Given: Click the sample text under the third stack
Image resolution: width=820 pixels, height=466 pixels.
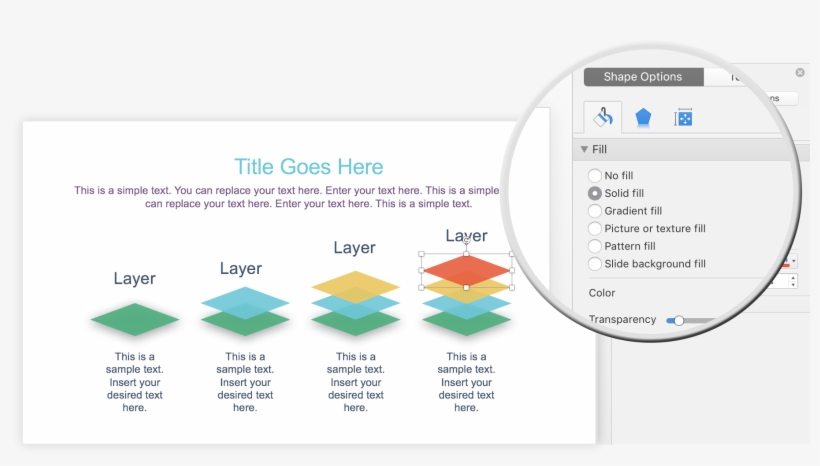Looking at the screenshot, I should tap(356, 382).
